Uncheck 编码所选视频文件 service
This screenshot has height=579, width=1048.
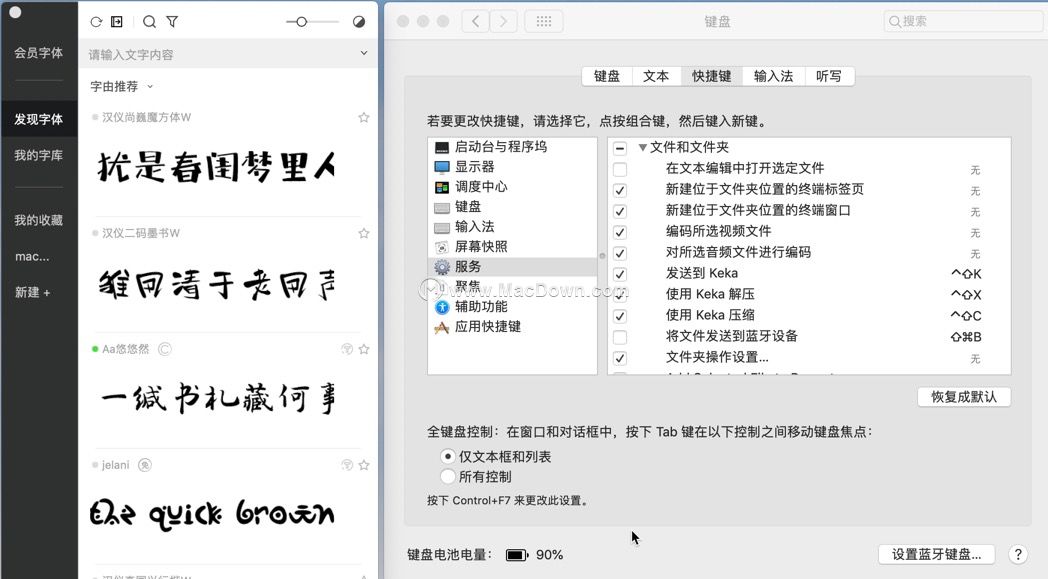pos(620,233)
